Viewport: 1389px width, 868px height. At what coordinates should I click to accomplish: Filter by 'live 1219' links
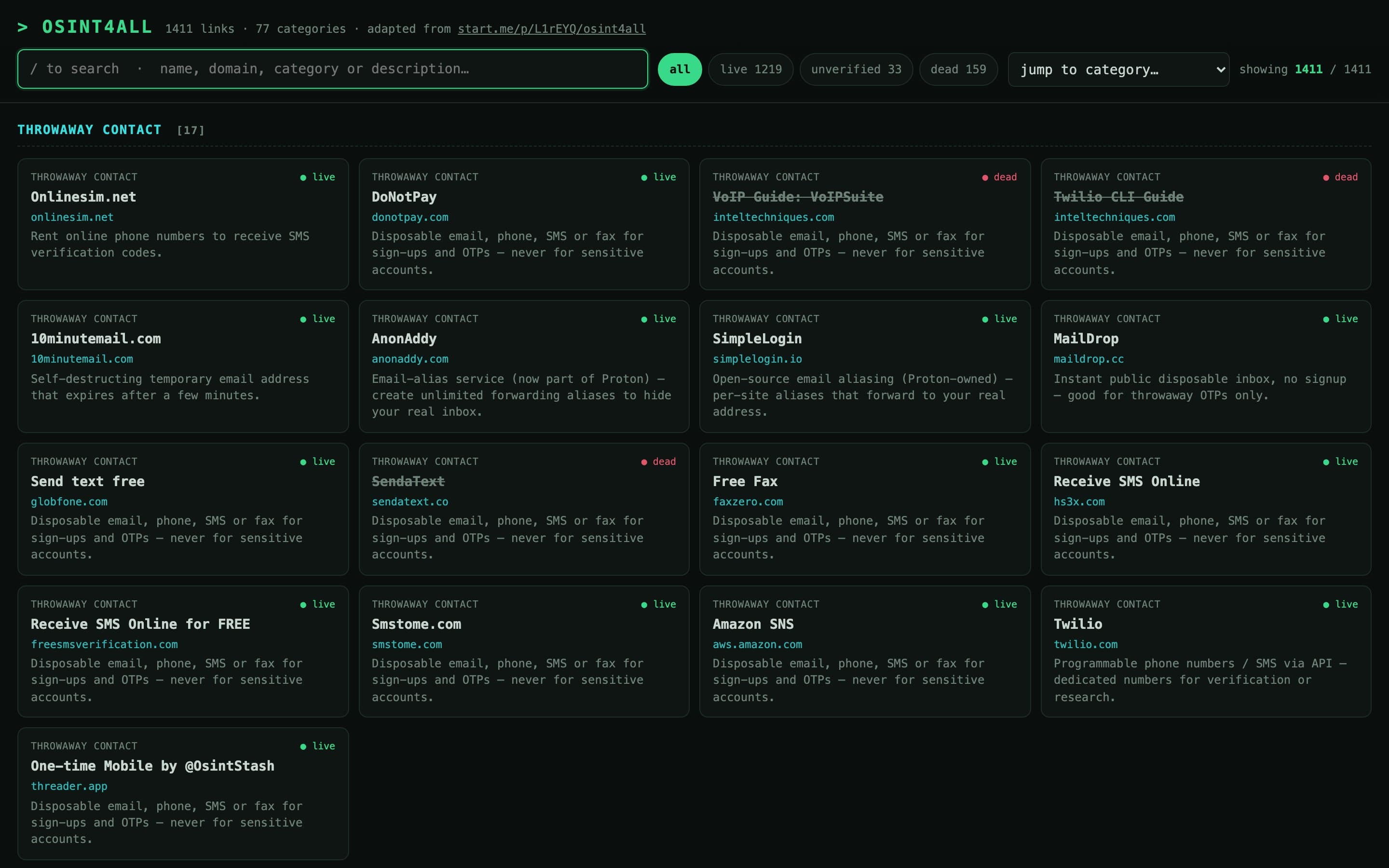pos(751,69)
